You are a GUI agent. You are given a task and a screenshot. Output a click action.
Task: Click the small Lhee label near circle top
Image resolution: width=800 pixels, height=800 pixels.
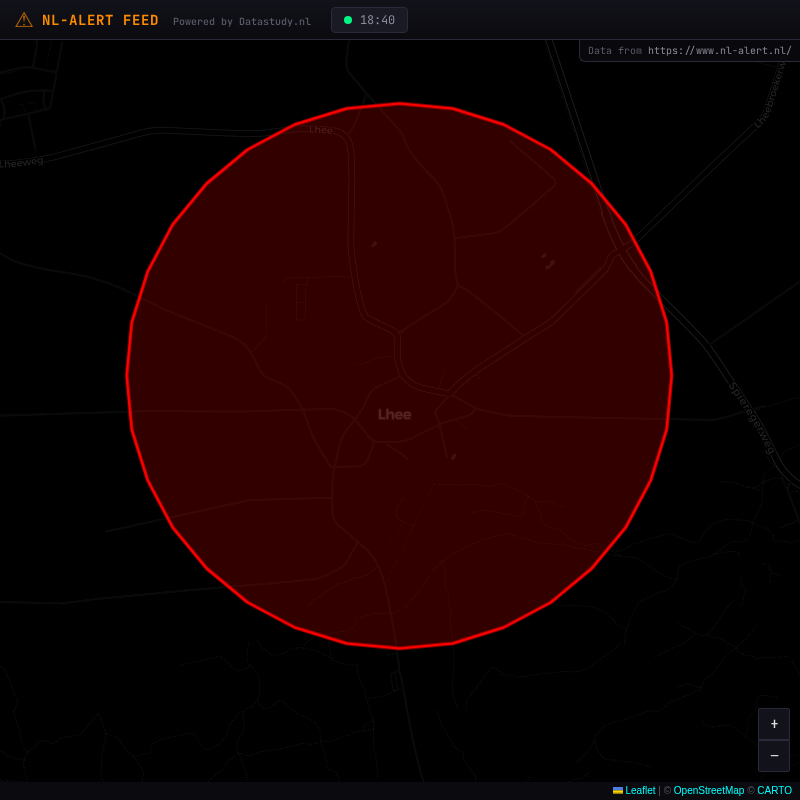point(321,130)
